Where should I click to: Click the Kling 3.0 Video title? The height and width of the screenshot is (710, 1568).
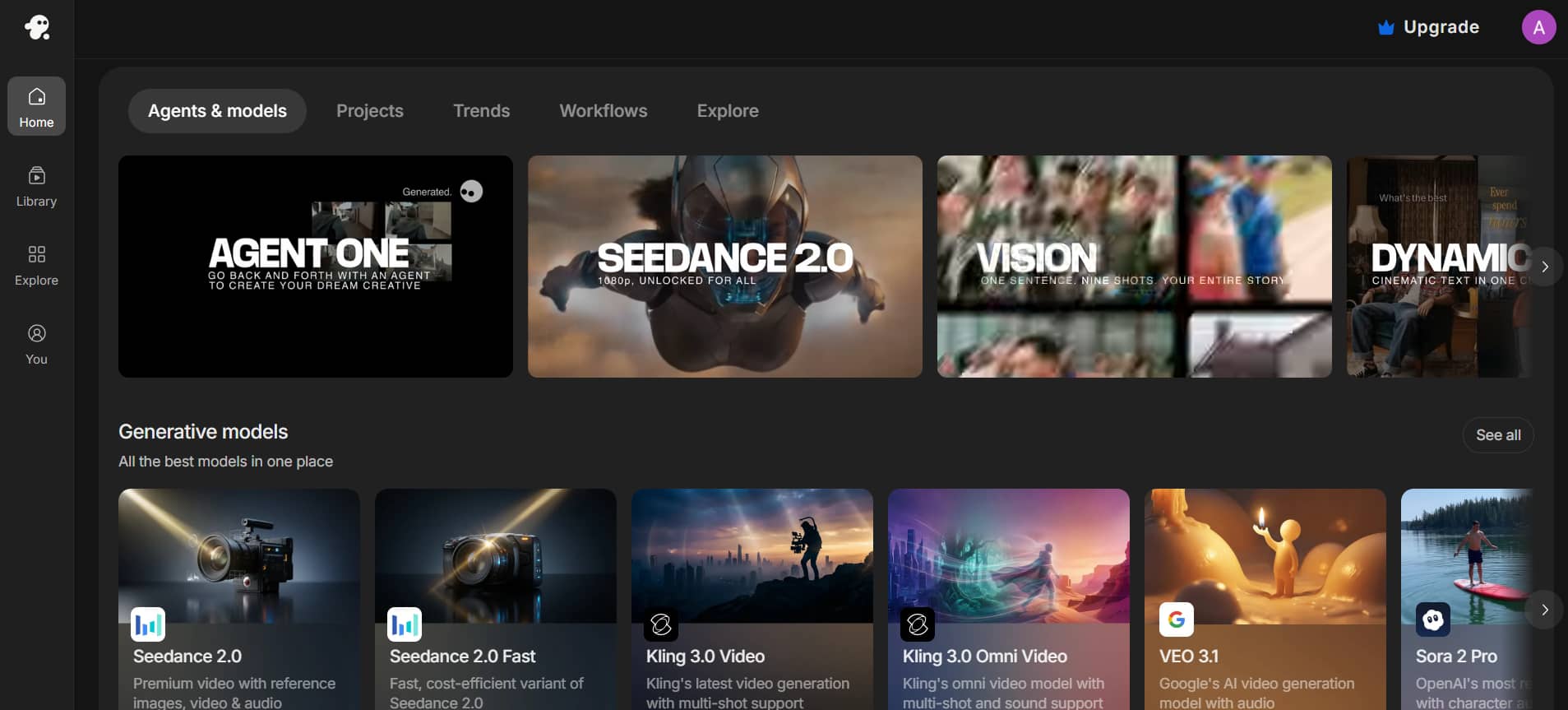pyautogui.click(x=705, y=657)
